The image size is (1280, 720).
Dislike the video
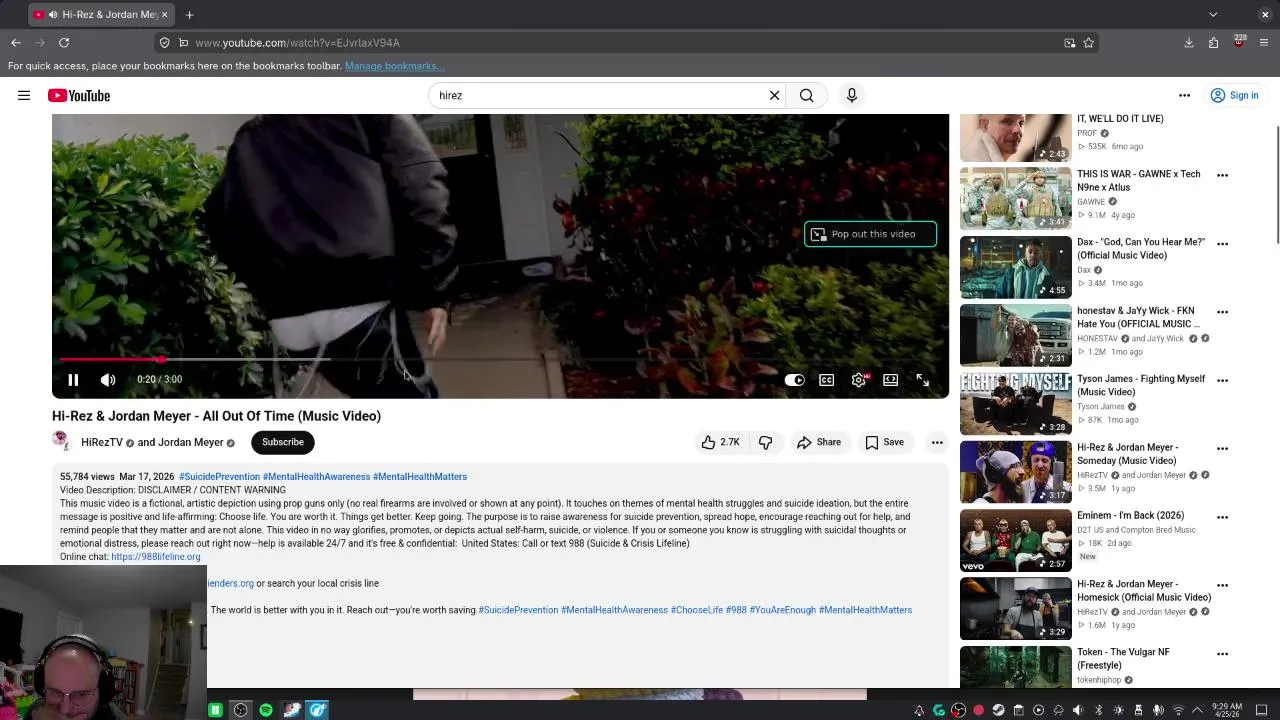[x=766, y=442]
